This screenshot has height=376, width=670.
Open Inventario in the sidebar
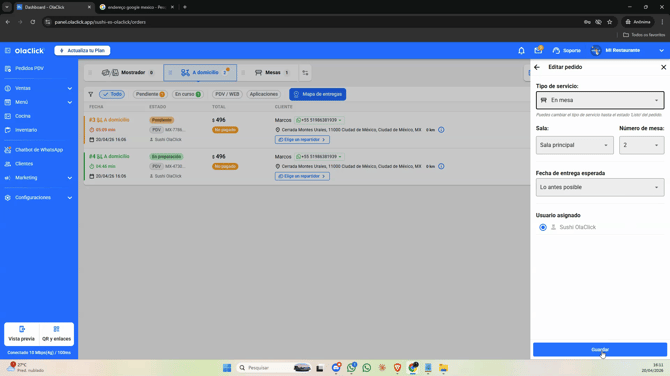tap(26, 130)
